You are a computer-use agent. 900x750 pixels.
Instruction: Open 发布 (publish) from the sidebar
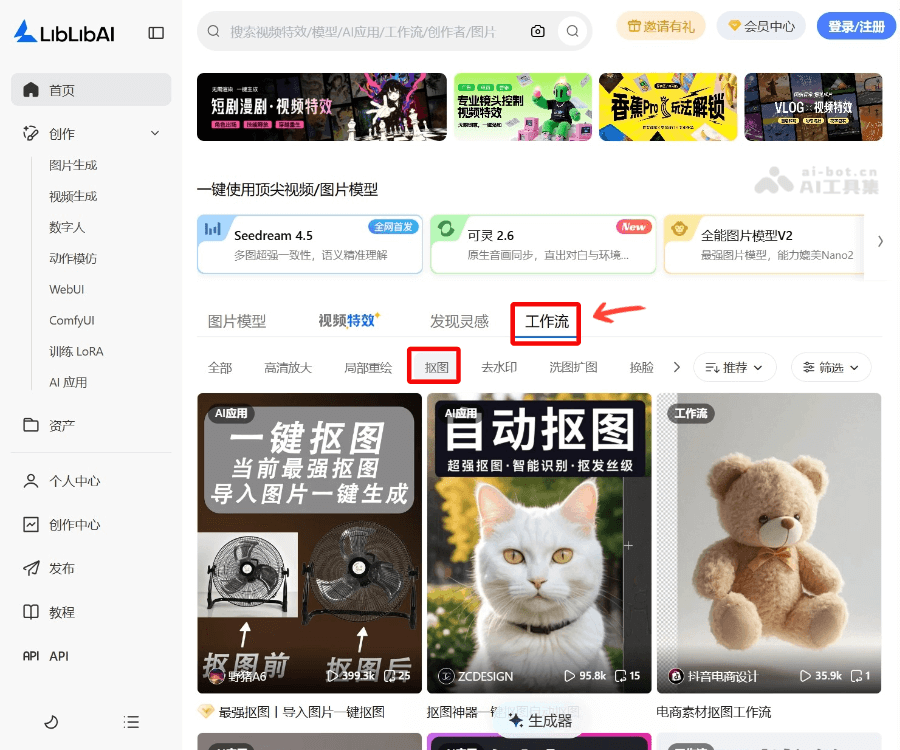[x=59, y=567]
